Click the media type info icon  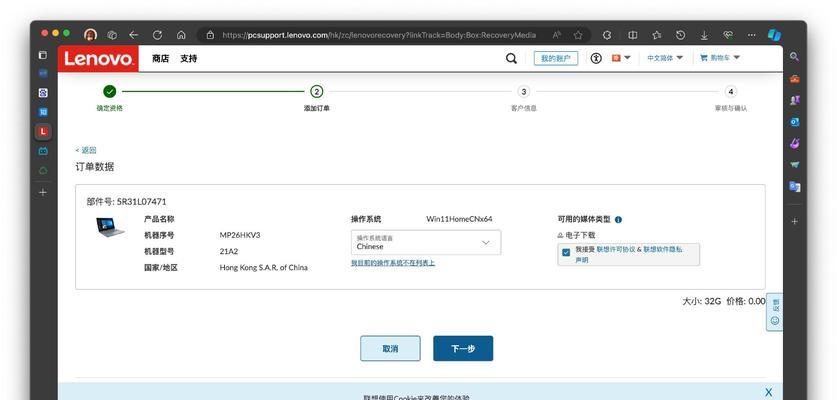(618, 219)
